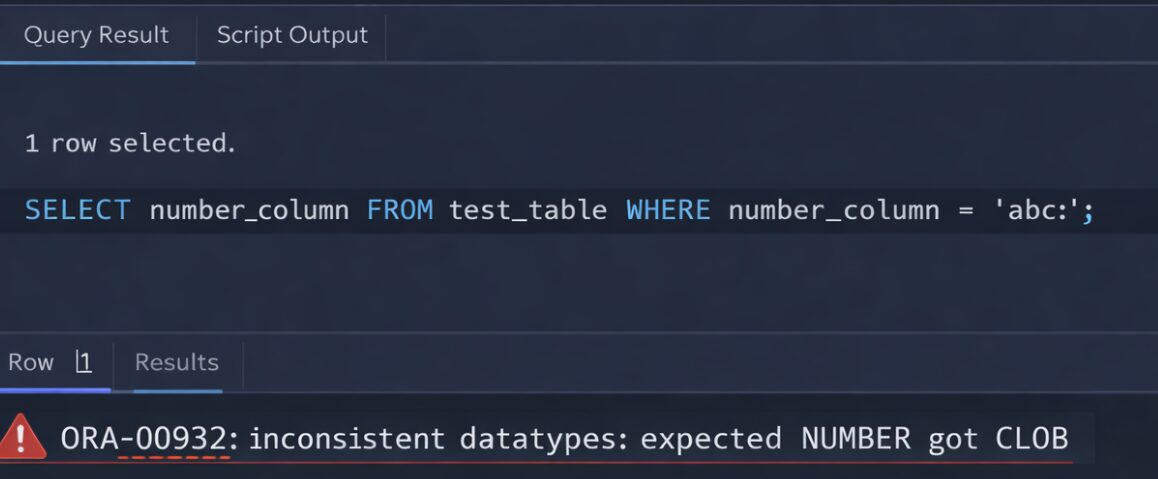Click number_column following the WHERE keyword

[833, 210]
